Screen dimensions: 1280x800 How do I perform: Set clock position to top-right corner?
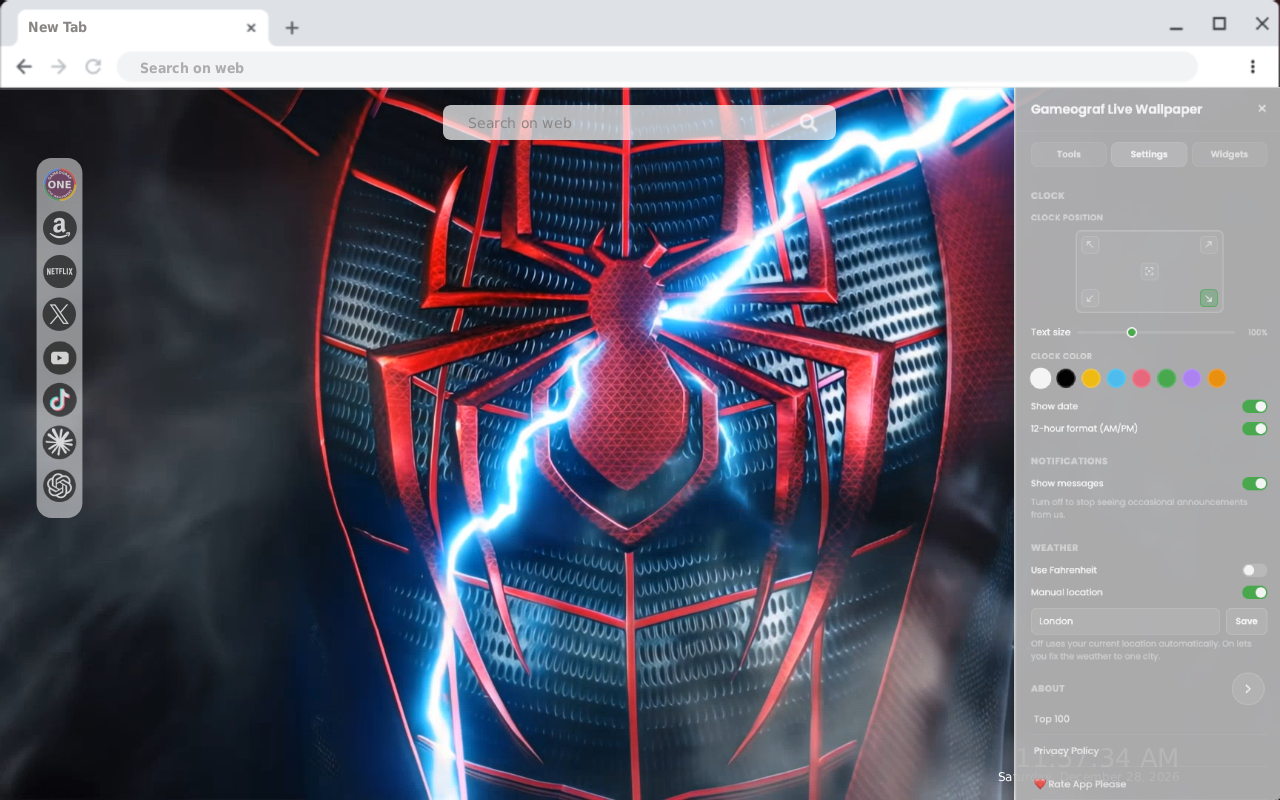point(1209,245)
